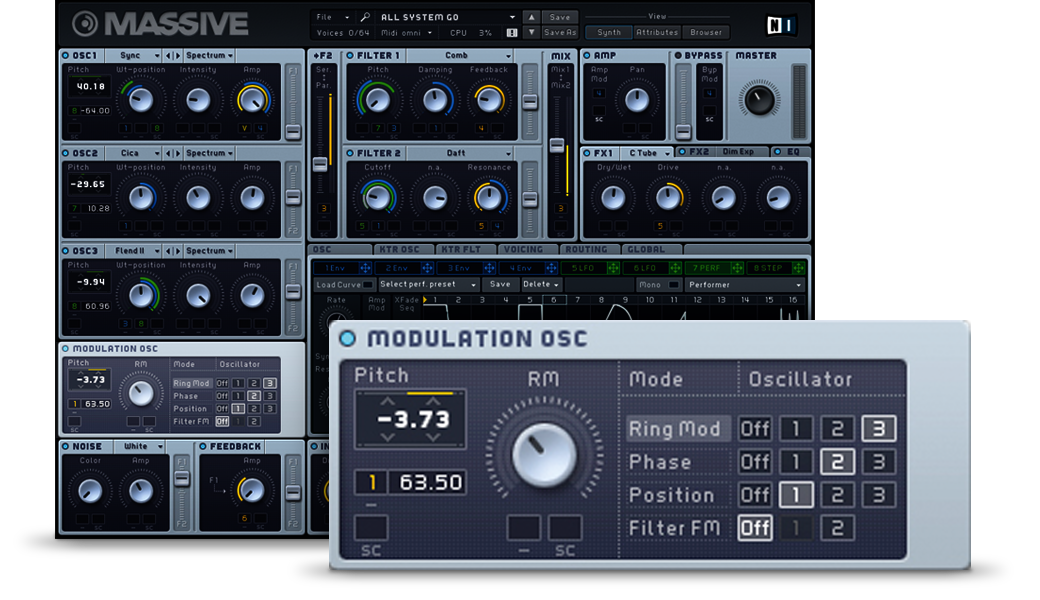Screen dimensions: 1040x600
Task: Open Filter 1 Comb type dropdown
Action: tap(459, 56)
